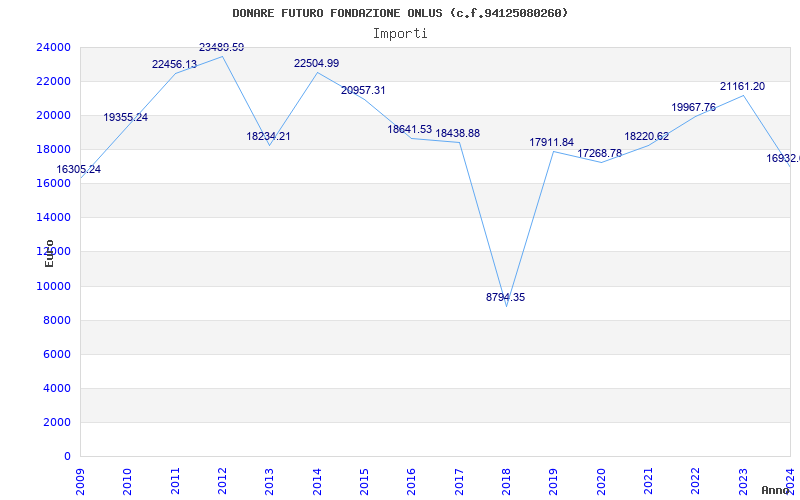Image resolution: width=800 pixels, height=500 pixels.
Task: Select the 22504.99 data label
Action: click(x=316, y=63)
